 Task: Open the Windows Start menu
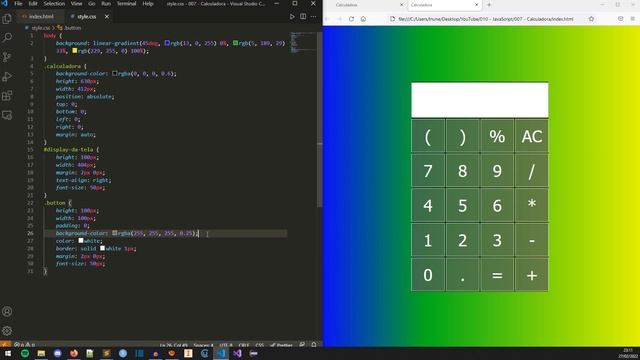[x=8, y=353]
